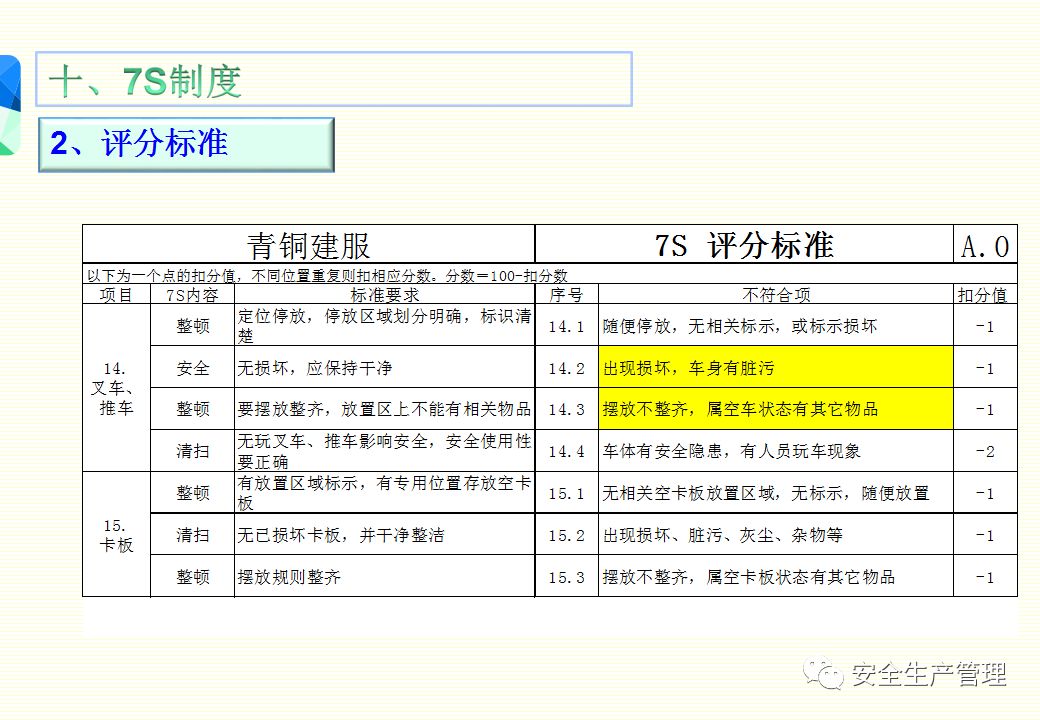Click the "青铜建服" table header
This screenshot has height=720, width=1040.
click(308, 245)
